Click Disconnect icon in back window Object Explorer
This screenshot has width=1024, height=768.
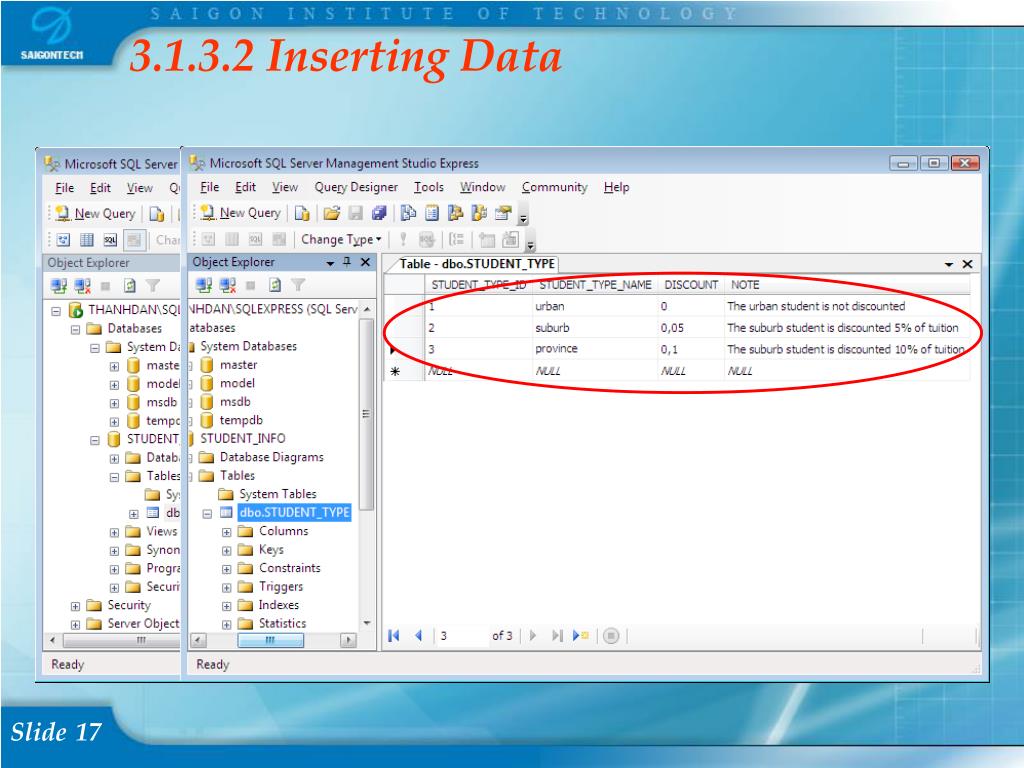(82, 285)
